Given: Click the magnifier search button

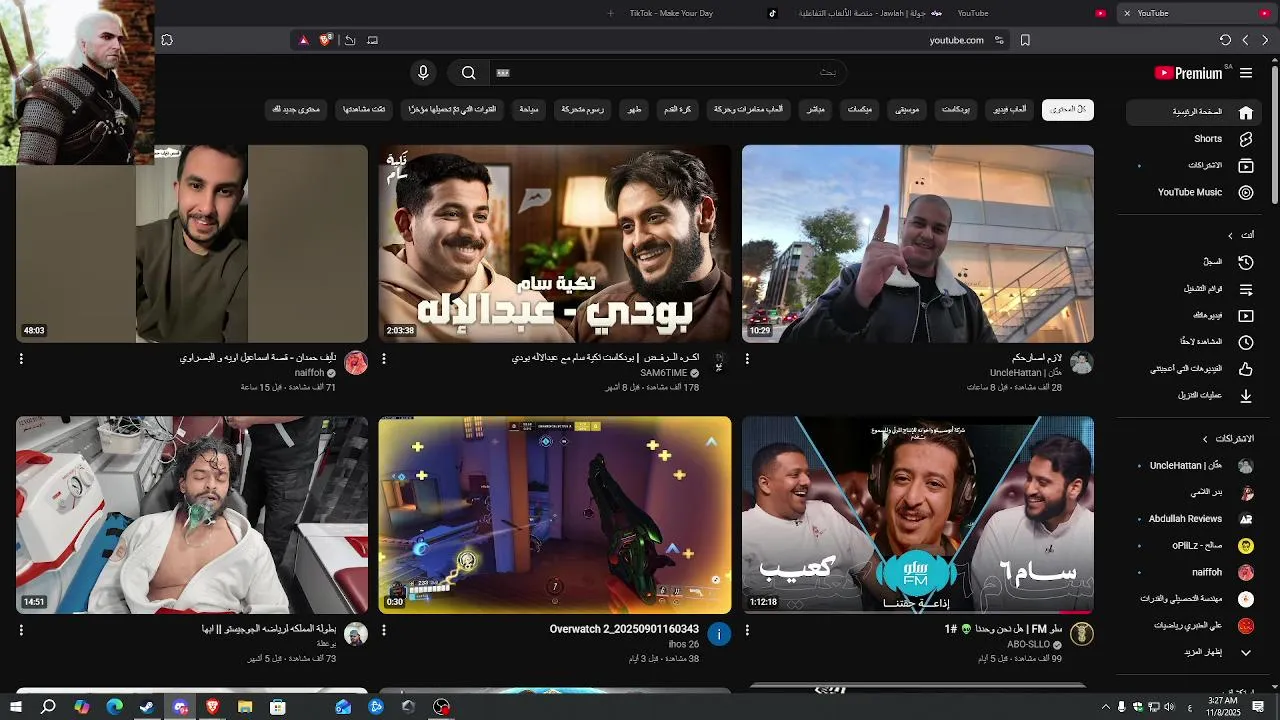Looking at the screenshot, I should click(468, 73).
